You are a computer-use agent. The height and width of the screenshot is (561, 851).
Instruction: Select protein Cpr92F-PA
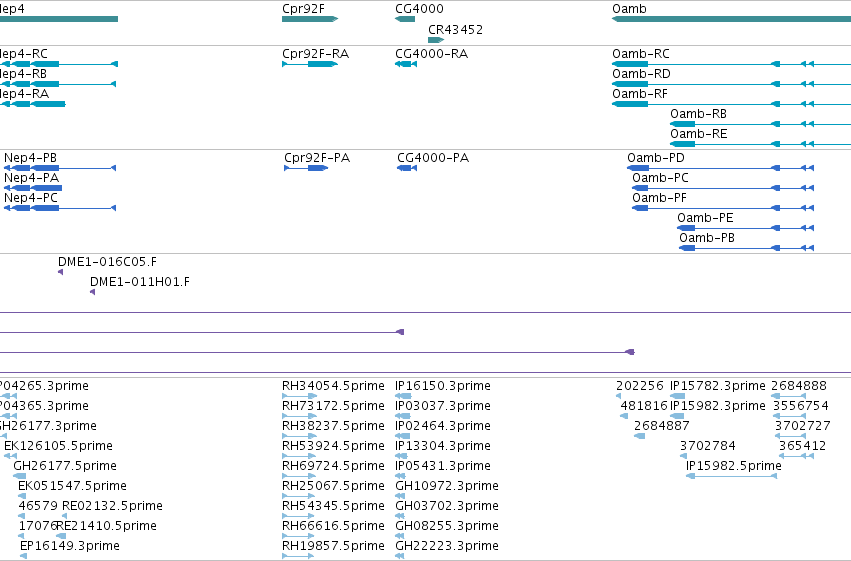306,168
